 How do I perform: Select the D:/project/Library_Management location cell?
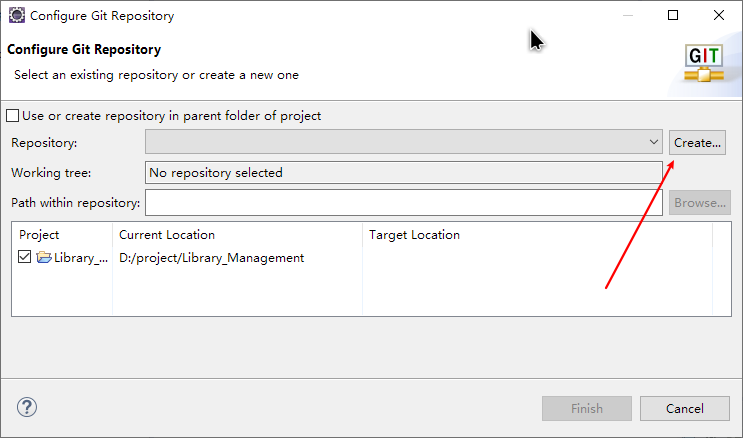point(211,258)
